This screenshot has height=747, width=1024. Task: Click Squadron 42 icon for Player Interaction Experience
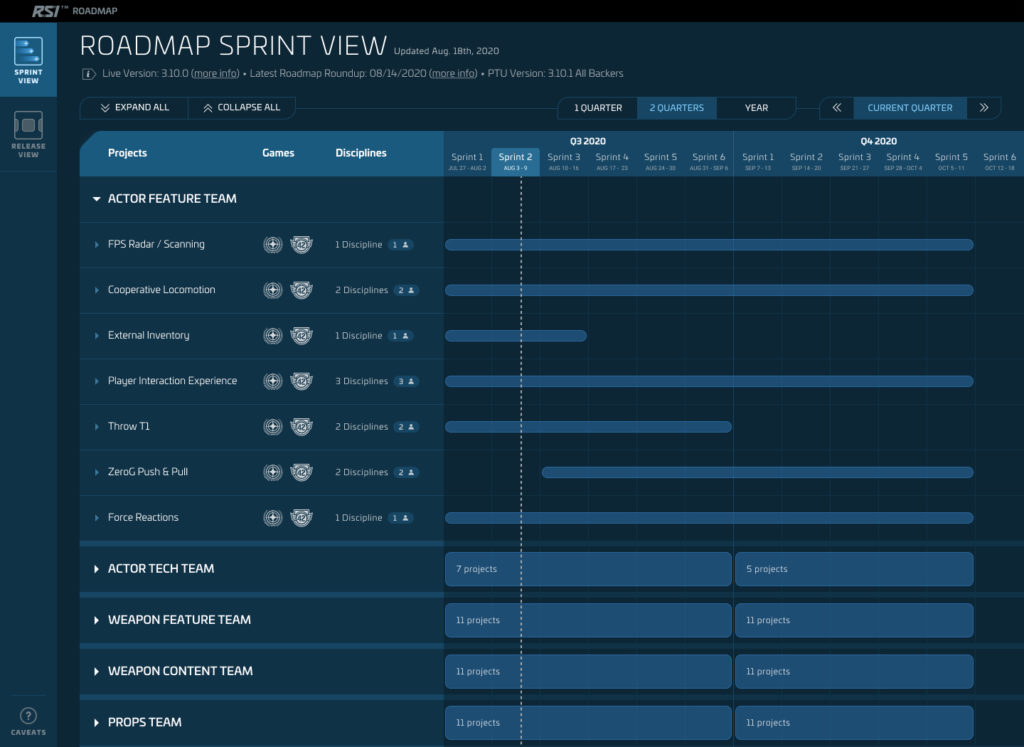301,381
